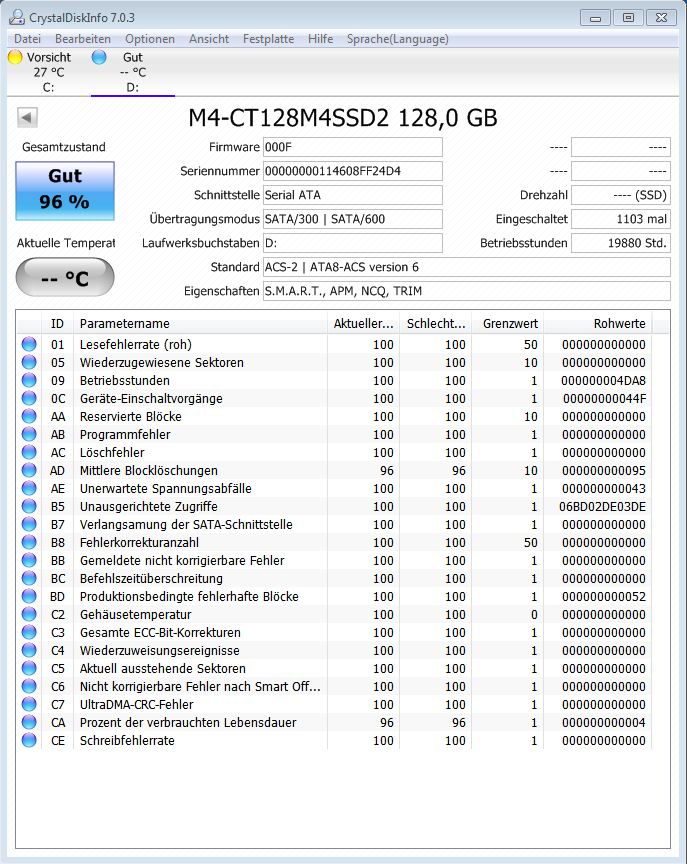Click status orb of Gehäusetemperatur row
The width and height of the screenshot is (687, 864).
[29, 614]
